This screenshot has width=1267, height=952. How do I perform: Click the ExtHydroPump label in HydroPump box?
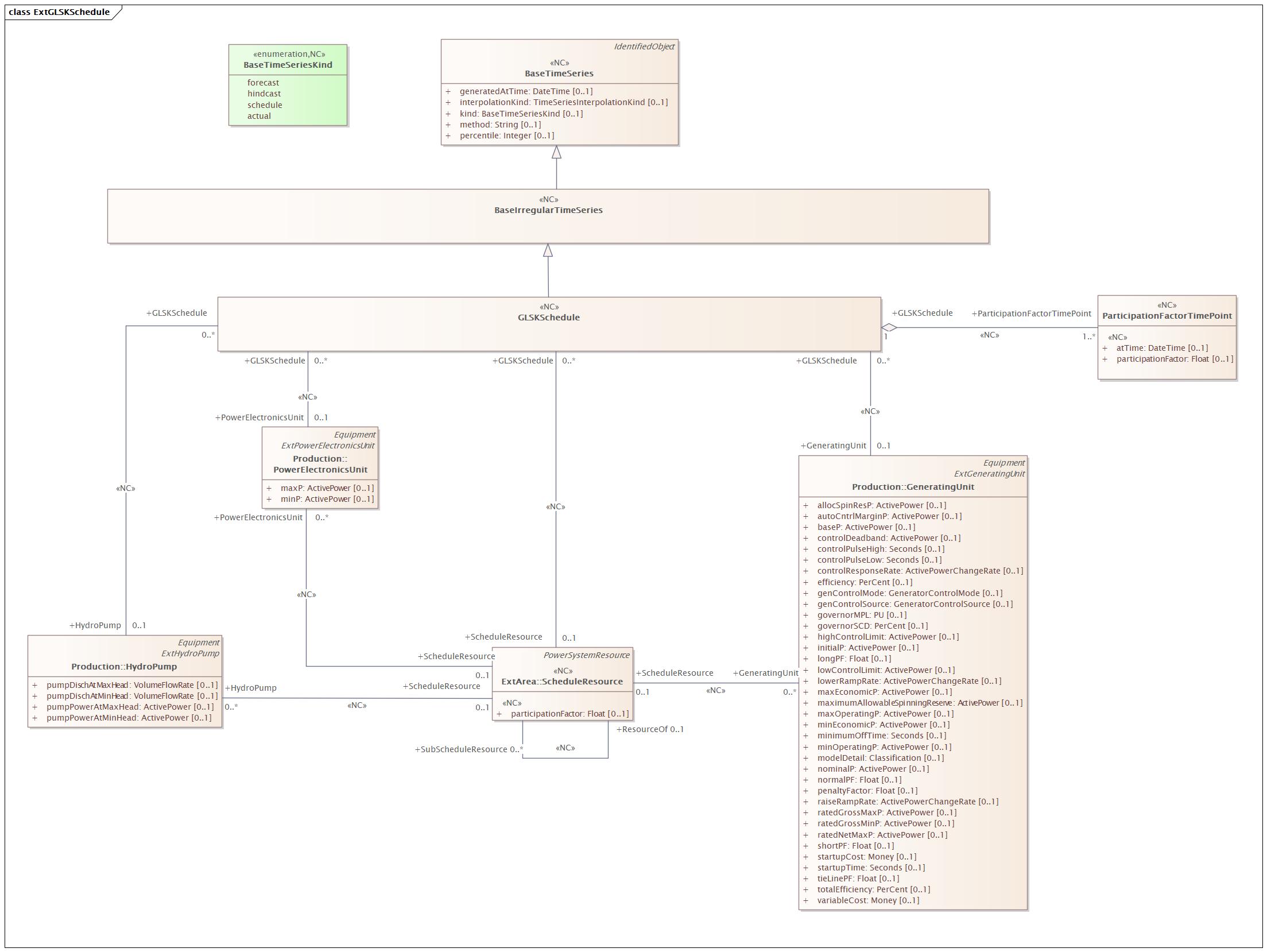(190, 653)
